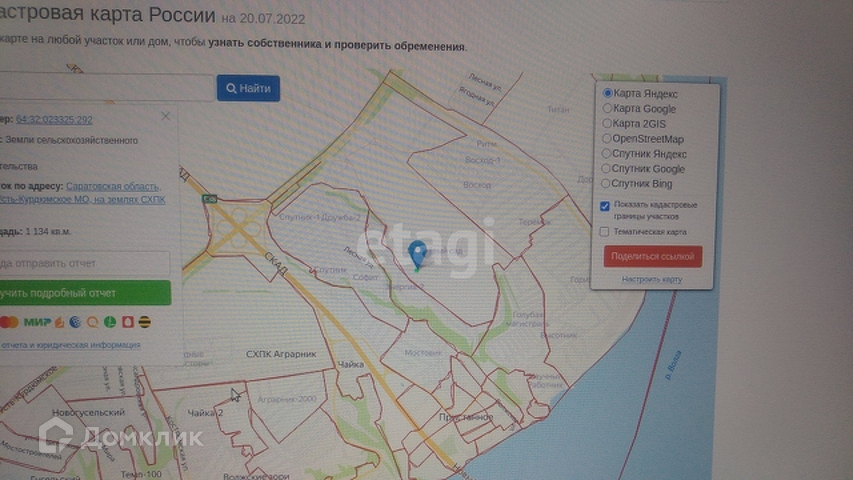Open the Саратовская область address link
Screen dimensions: 853x480
coord(113,186)
